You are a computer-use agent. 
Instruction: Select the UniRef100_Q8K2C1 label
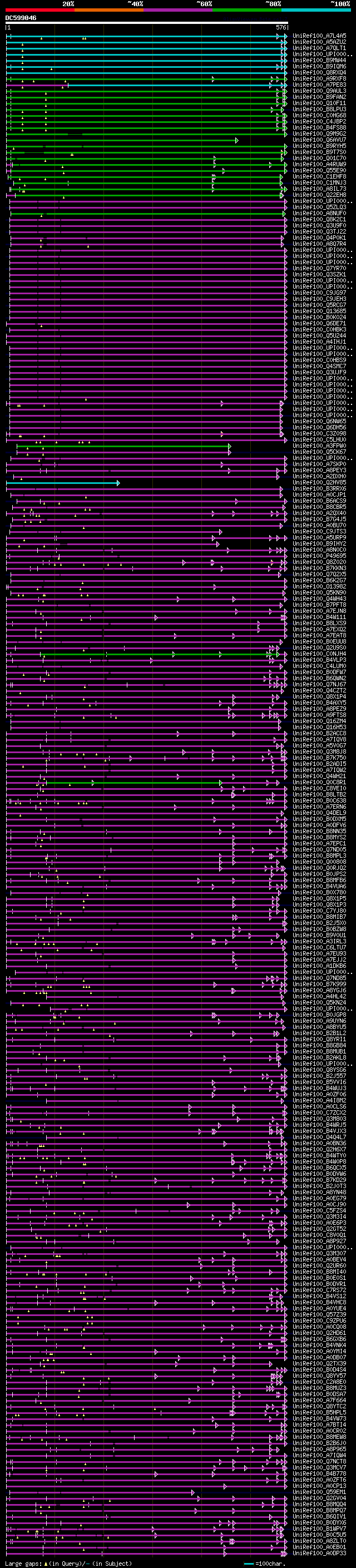pyautogui.click(x=319, y=220)
